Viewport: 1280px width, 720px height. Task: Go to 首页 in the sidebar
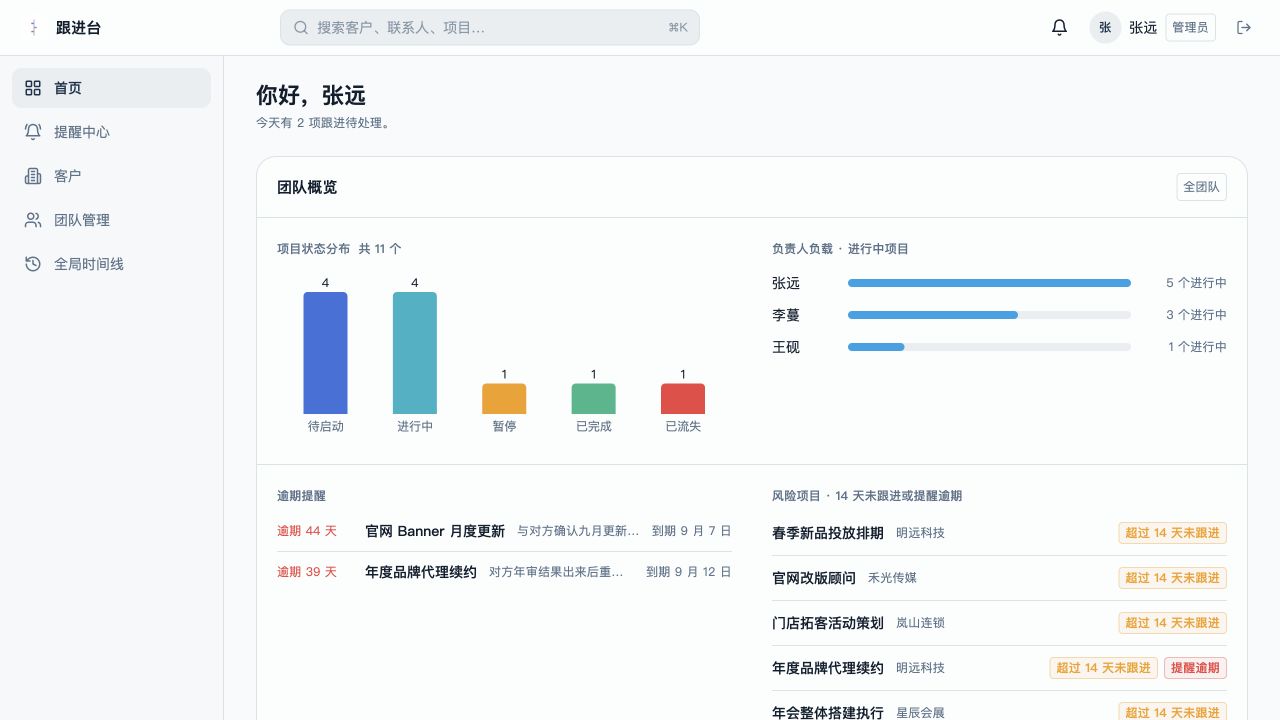[111, 88]
